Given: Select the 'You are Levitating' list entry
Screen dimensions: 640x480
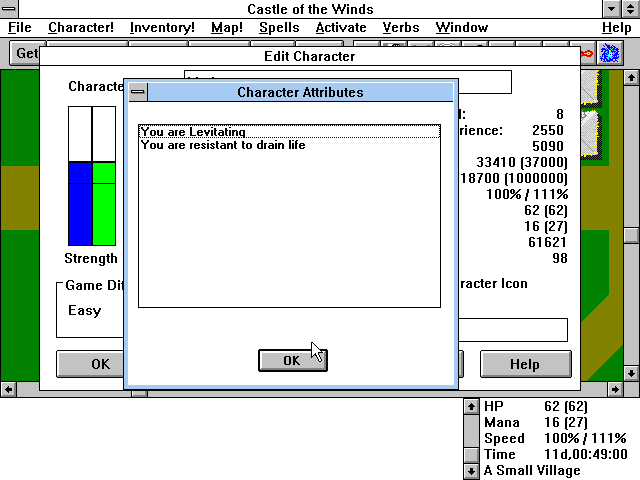Looking at the screenshot, I should [289, 131].
